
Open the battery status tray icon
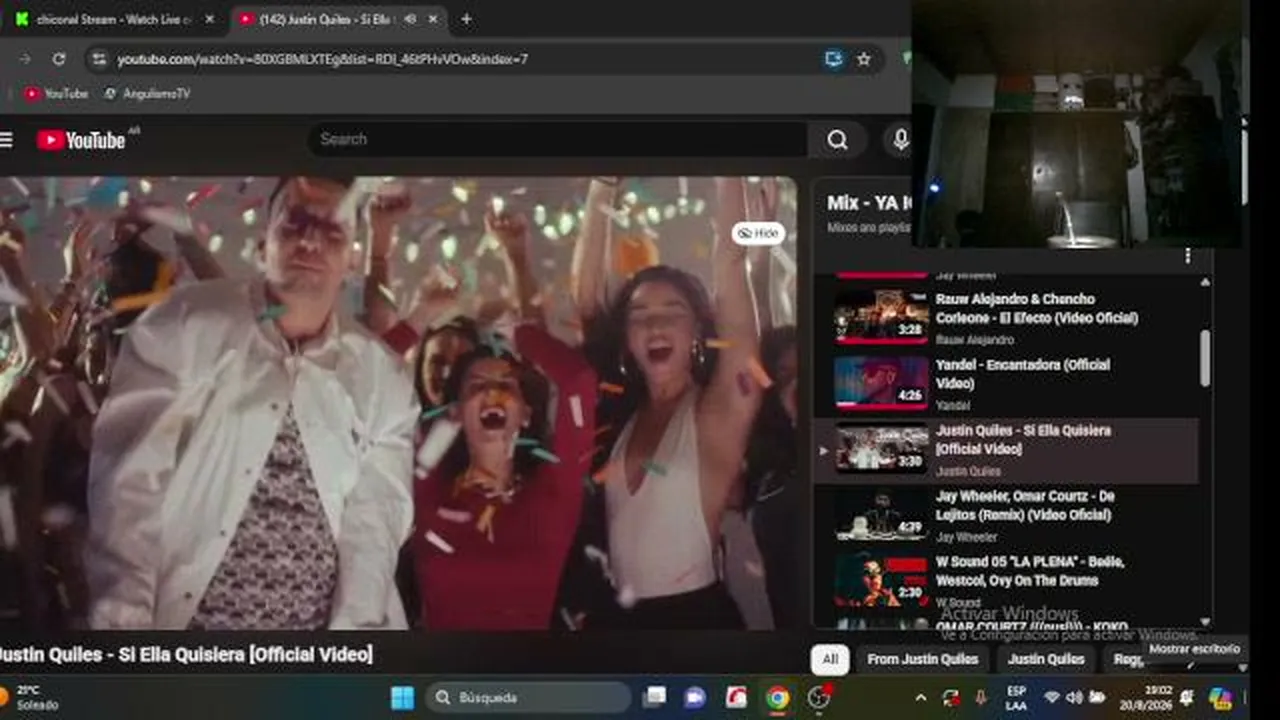click(1097, 698)
